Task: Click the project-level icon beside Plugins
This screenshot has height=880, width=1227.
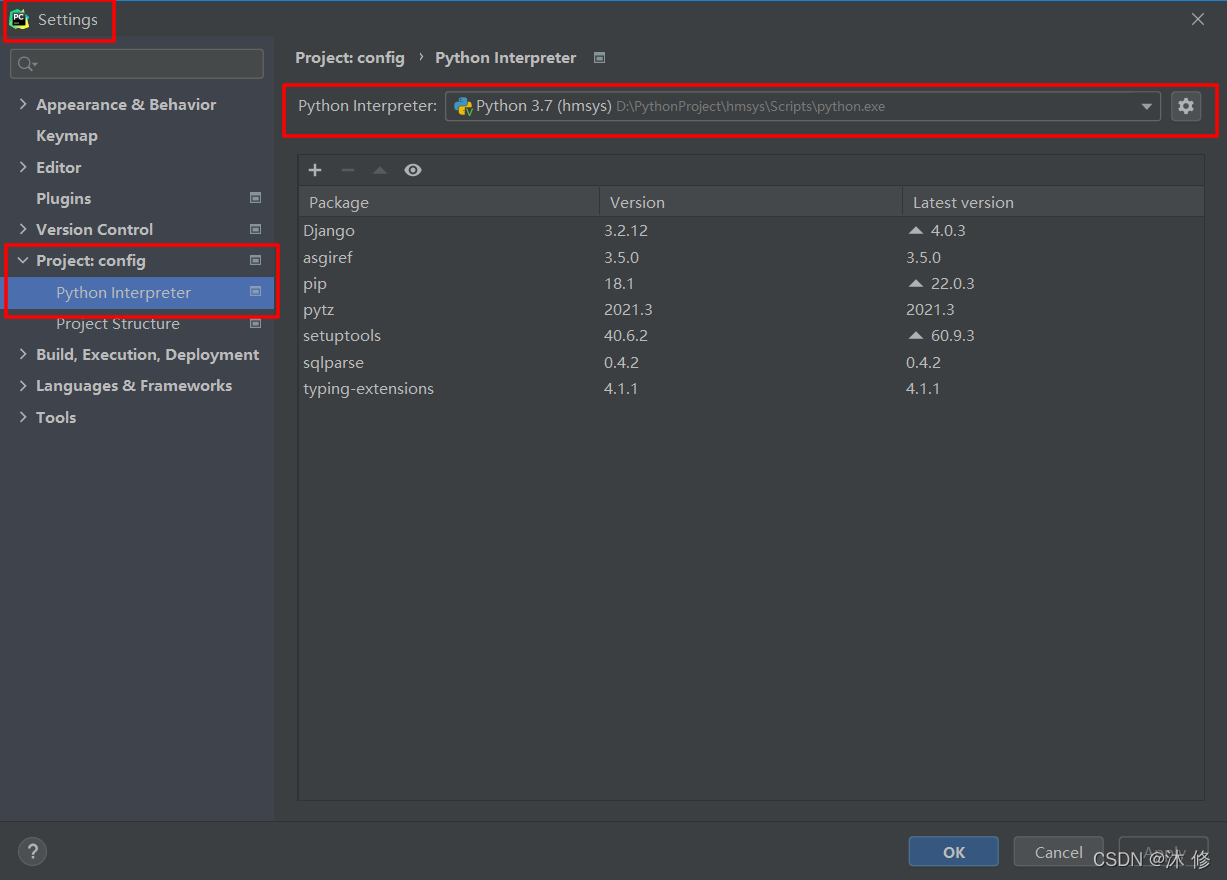Action: 255,198
